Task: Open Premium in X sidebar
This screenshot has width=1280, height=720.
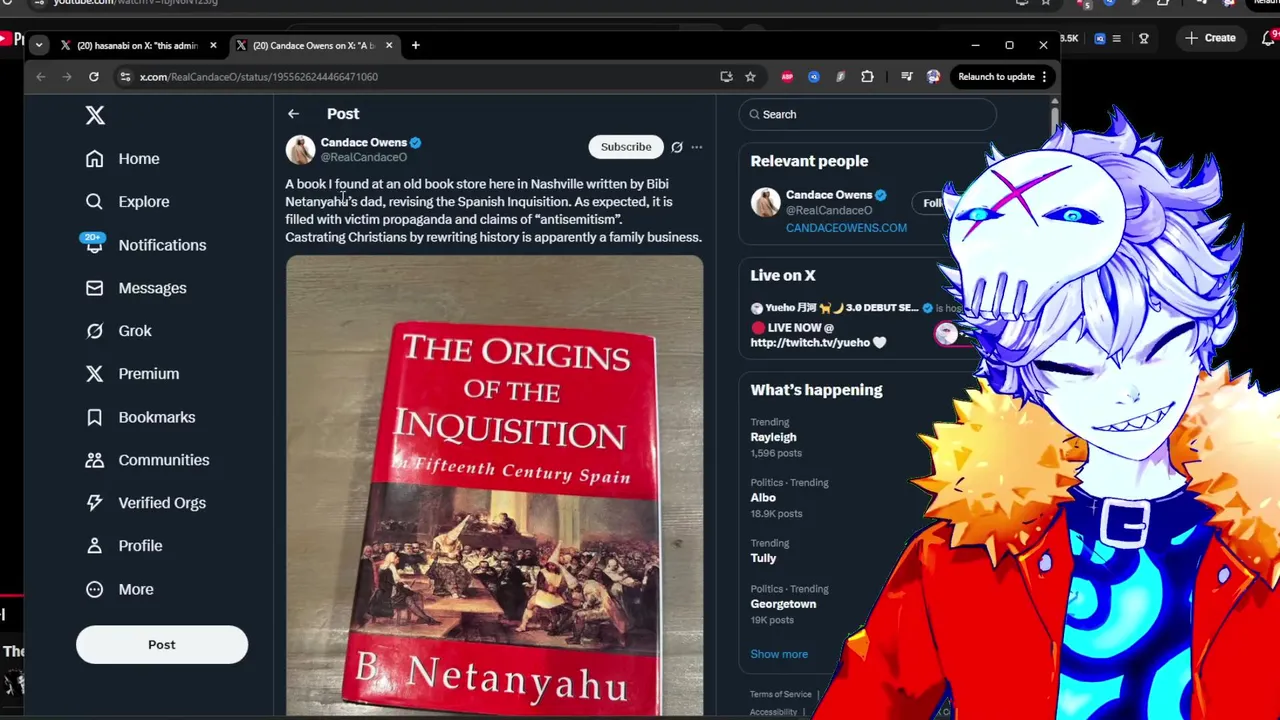Action: [132, 374]
